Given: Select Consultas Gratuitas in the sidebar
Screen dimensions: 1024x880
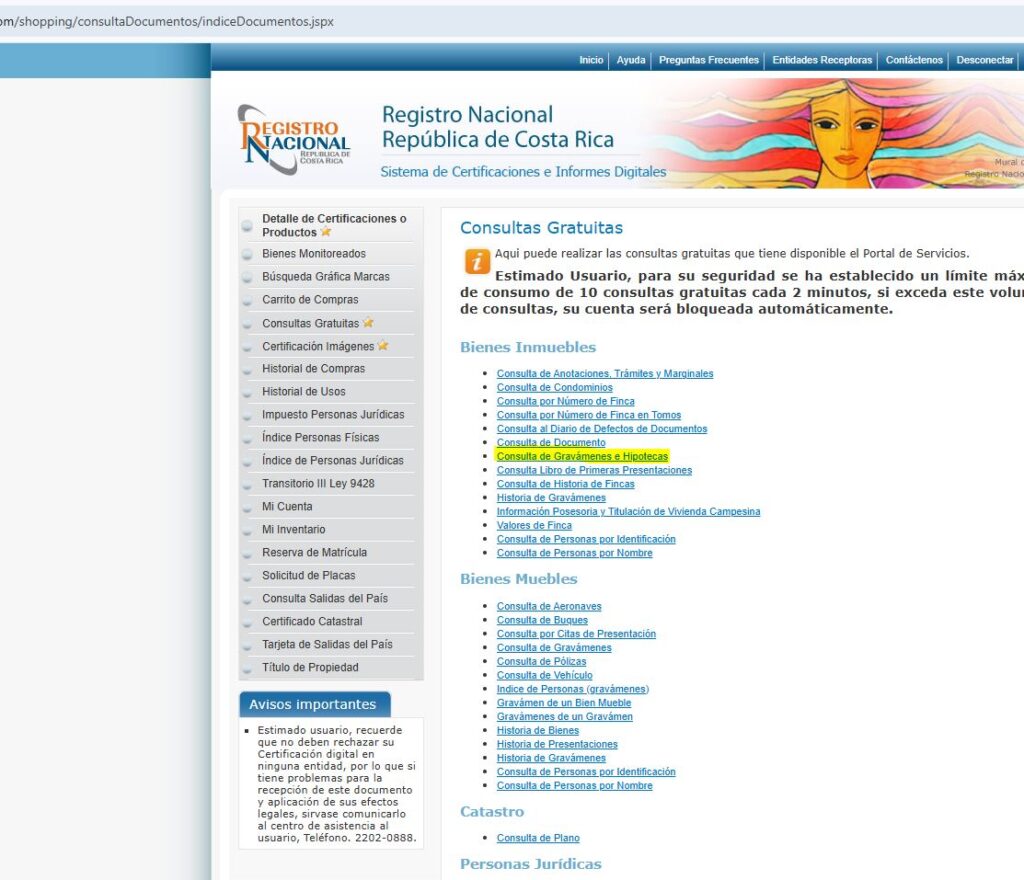Looking at the screenshot, I should (311, 323).
